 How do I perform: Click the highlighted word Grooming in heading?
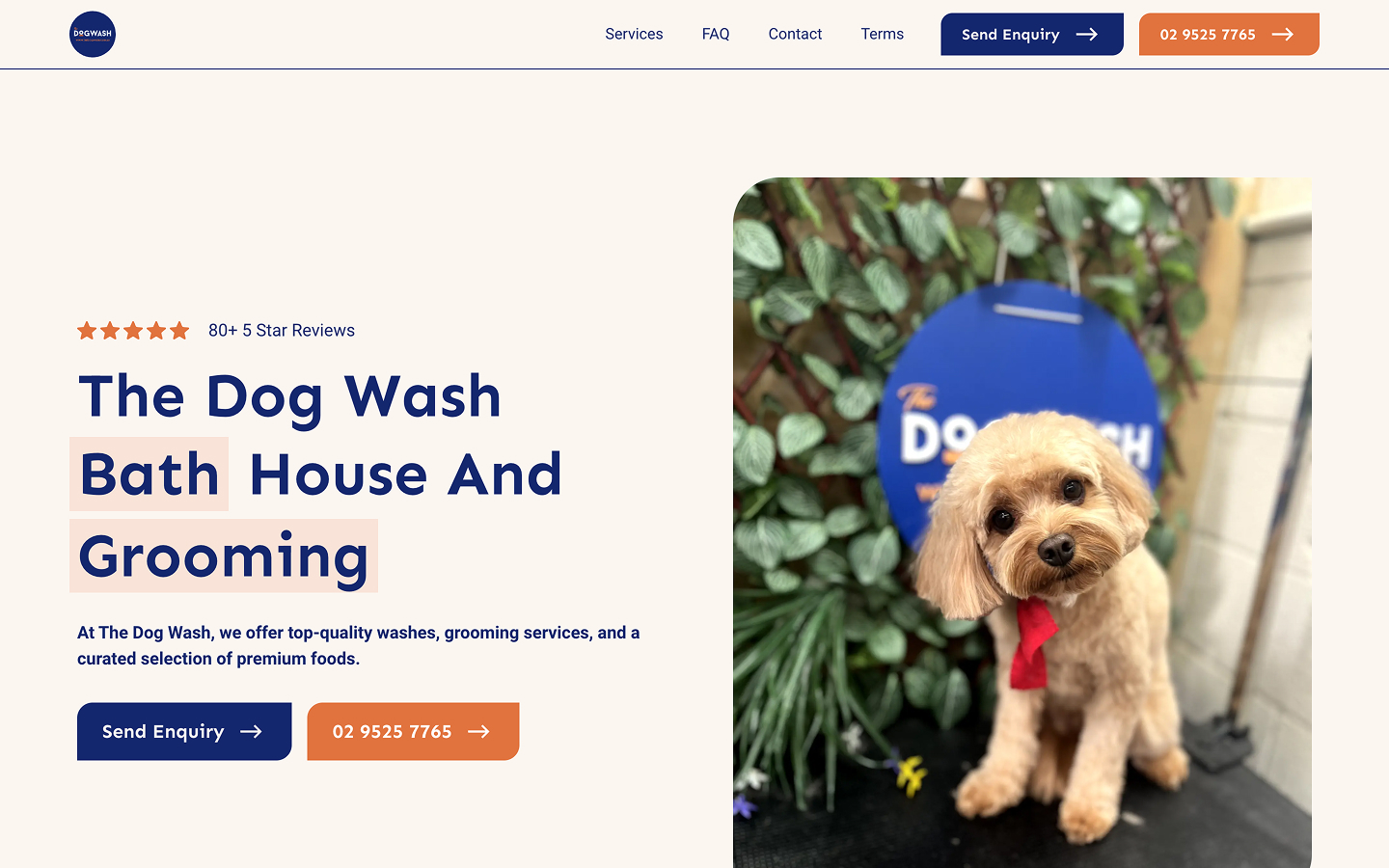click(224, 556)
